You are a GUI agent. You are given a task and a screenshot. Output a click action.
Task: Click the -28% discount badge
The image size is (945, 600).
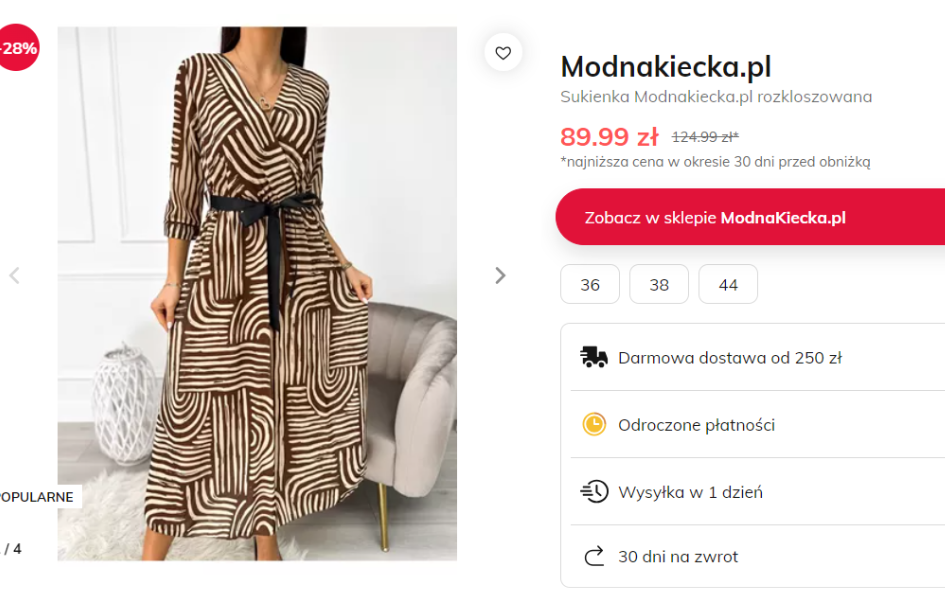point(17,48)
